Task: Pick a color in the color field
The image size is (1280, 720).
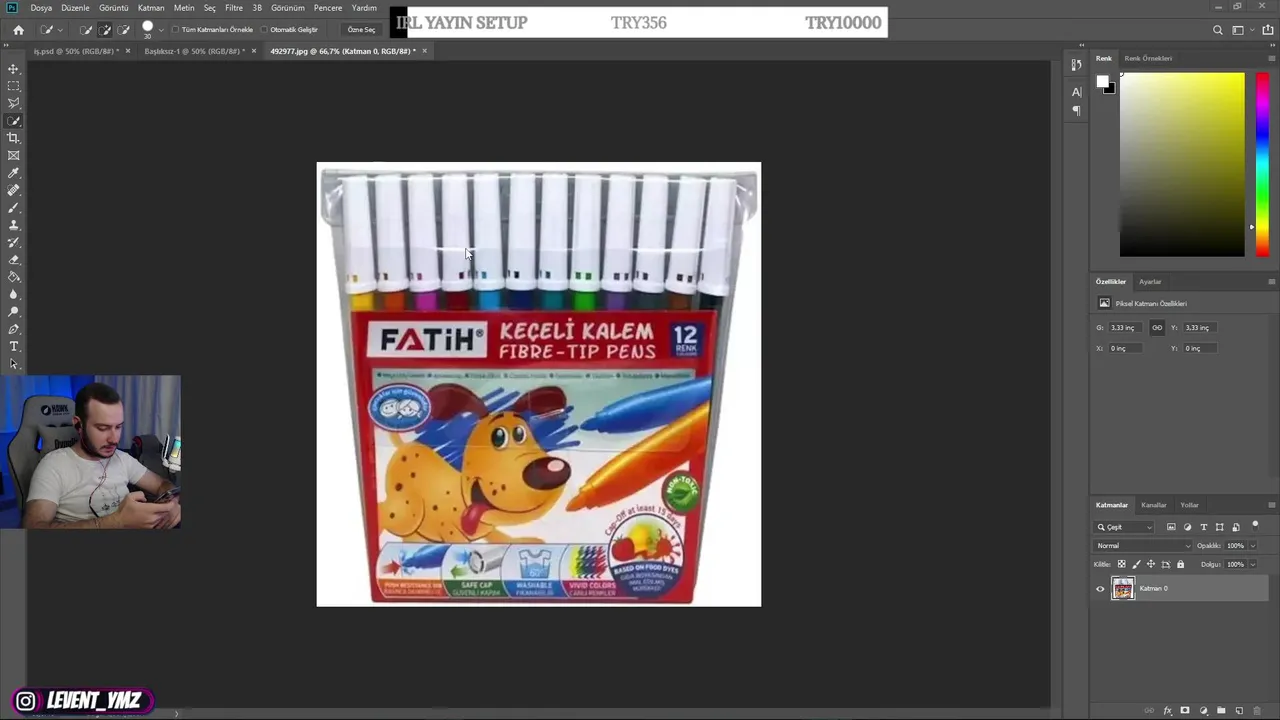Action: 1182,164
